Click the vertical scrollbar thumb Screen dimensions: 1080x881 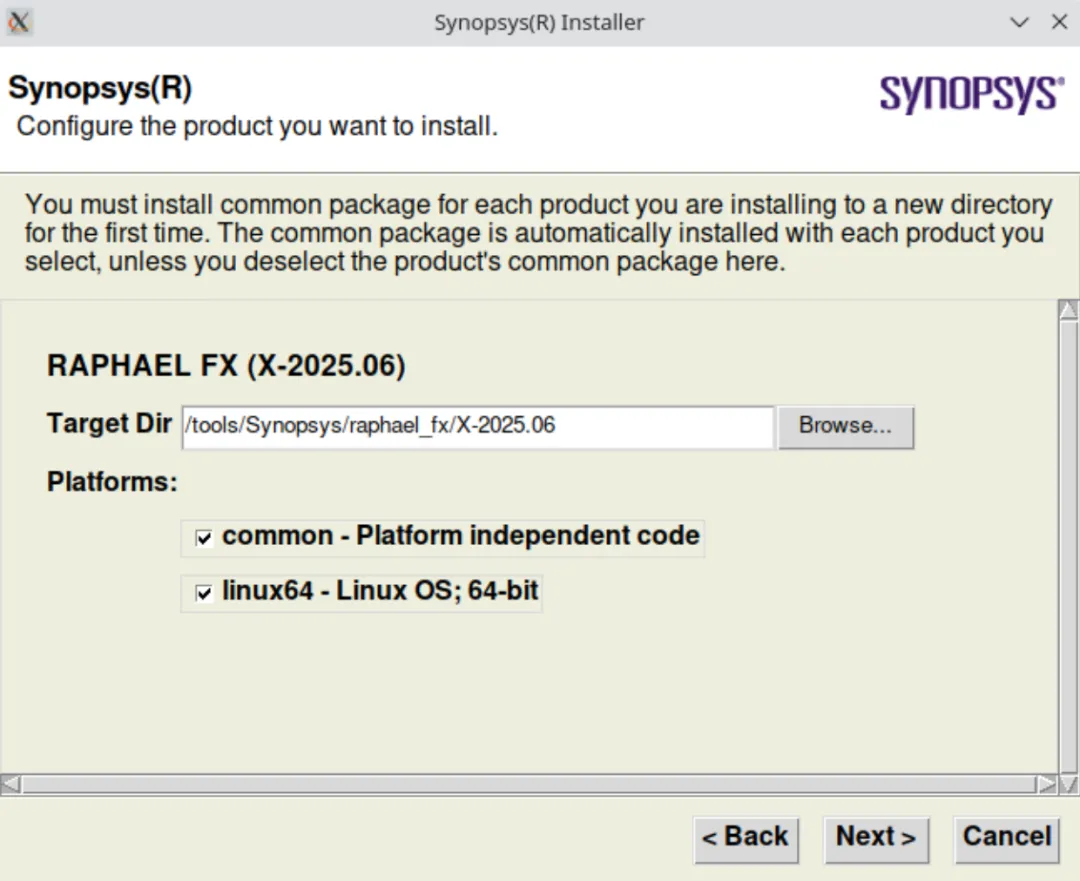[1068, 540]
